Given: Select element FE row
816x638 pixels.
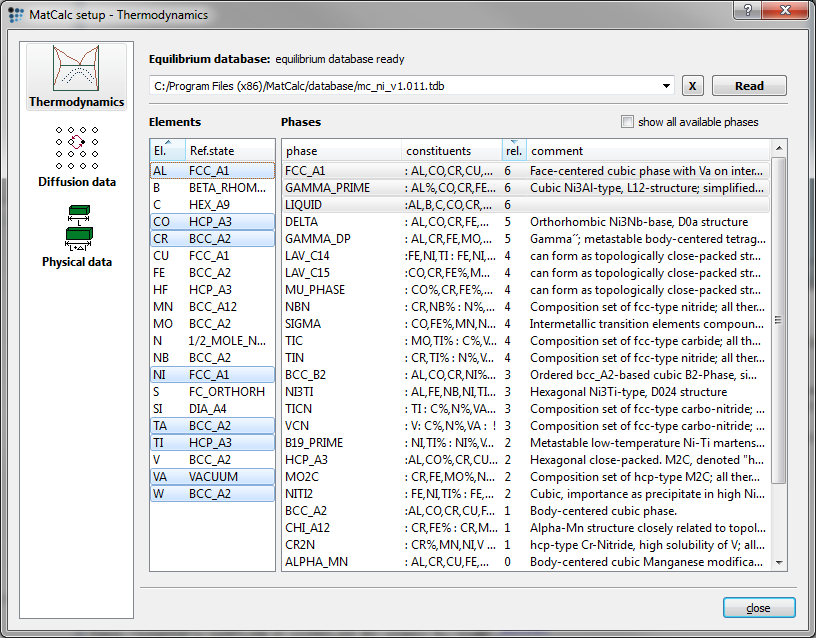Looking at the screenshot, I should [212, 273].
